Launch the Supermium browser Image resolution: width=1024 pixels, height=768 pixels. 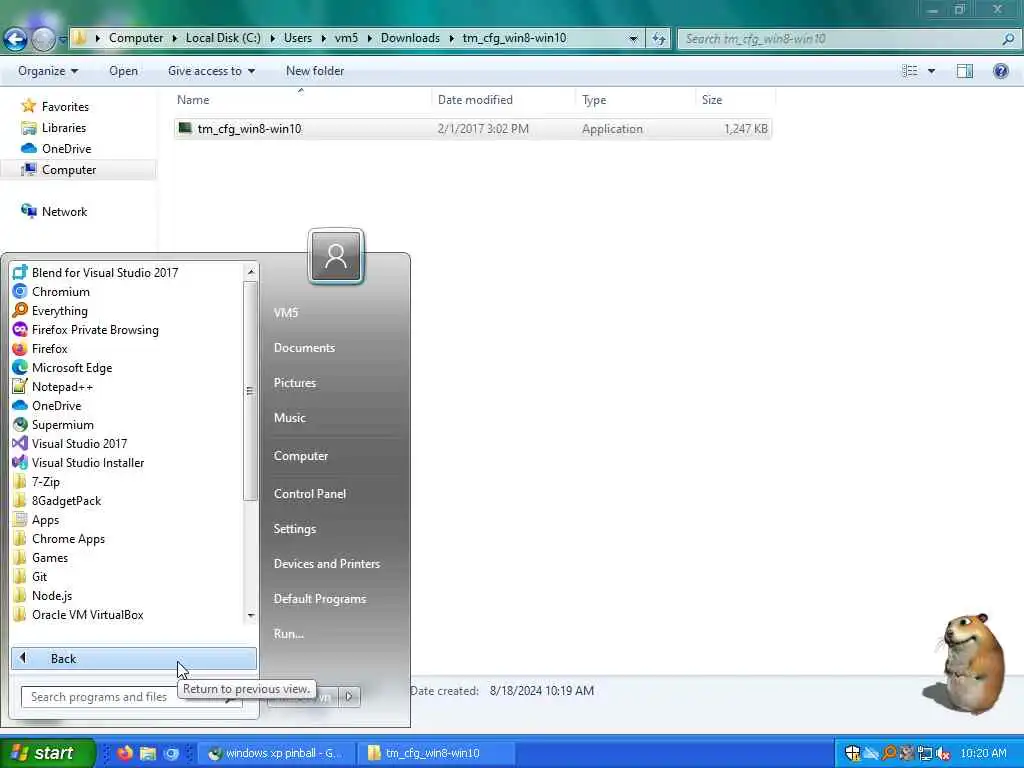click(63, 424)
